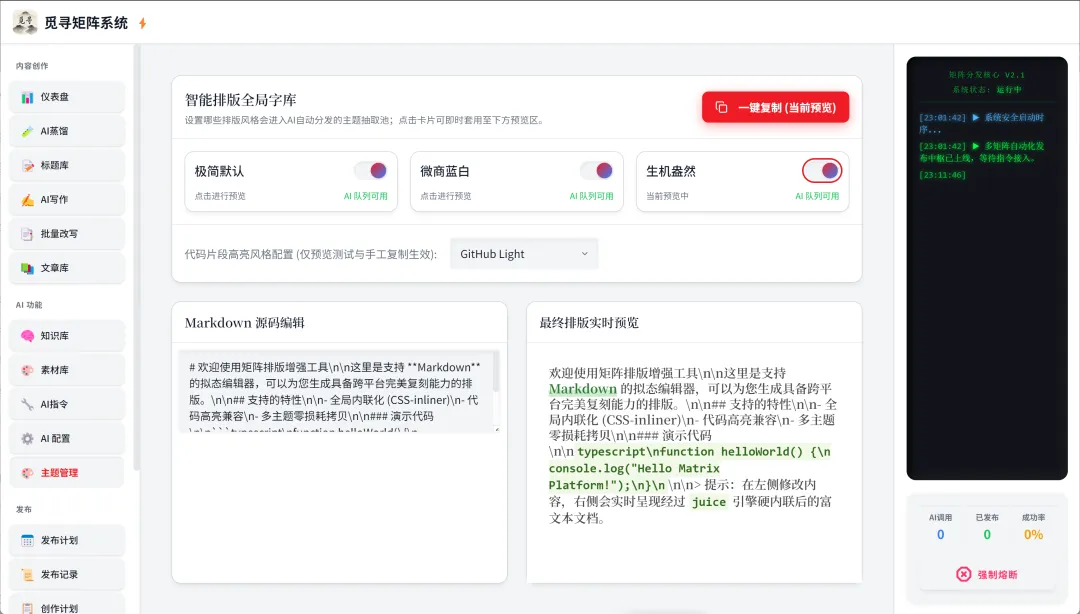Click the 矩阵分发核心 V2.1 console title
The width and height of the screenshot is (1080, 614).
(986, 74)
